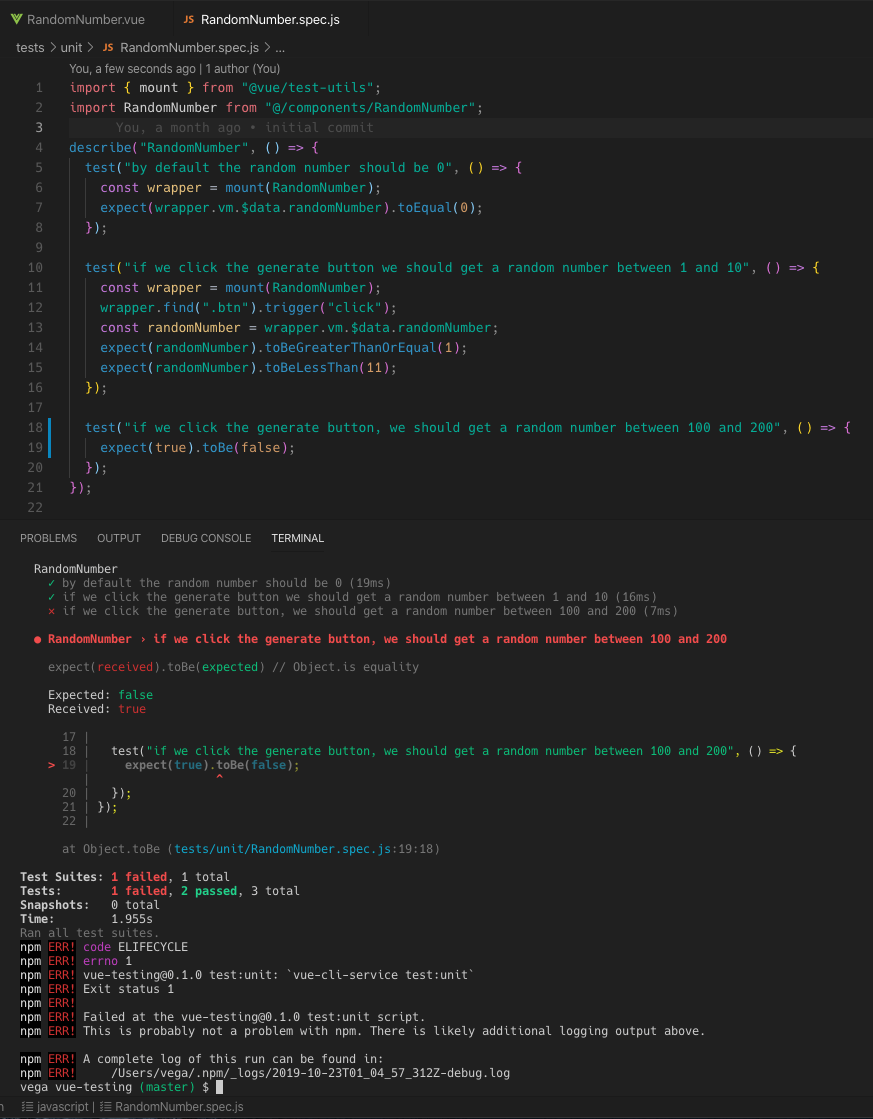
Task: Click the JS icon on RandomNumber.spec.js tab
Action: coord(188,20)
